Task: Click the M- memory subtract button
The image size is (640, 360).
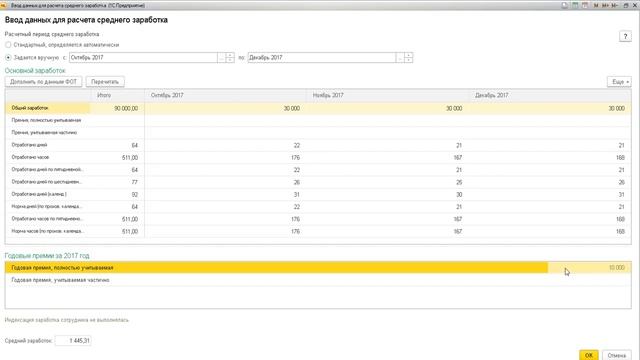Action: click(614, 5)
